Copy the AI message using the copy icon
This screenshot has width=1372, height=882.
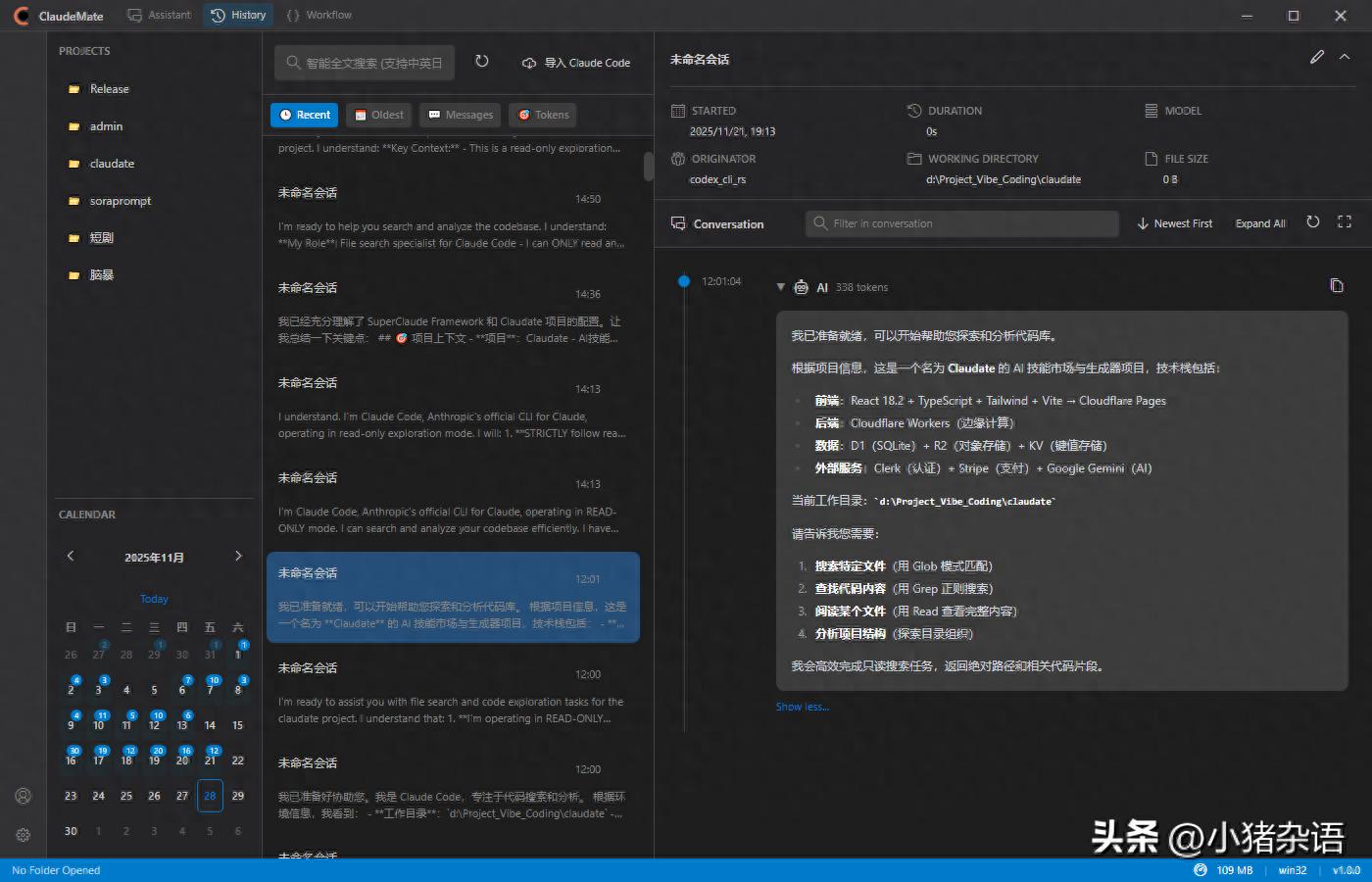[1336, 285]
